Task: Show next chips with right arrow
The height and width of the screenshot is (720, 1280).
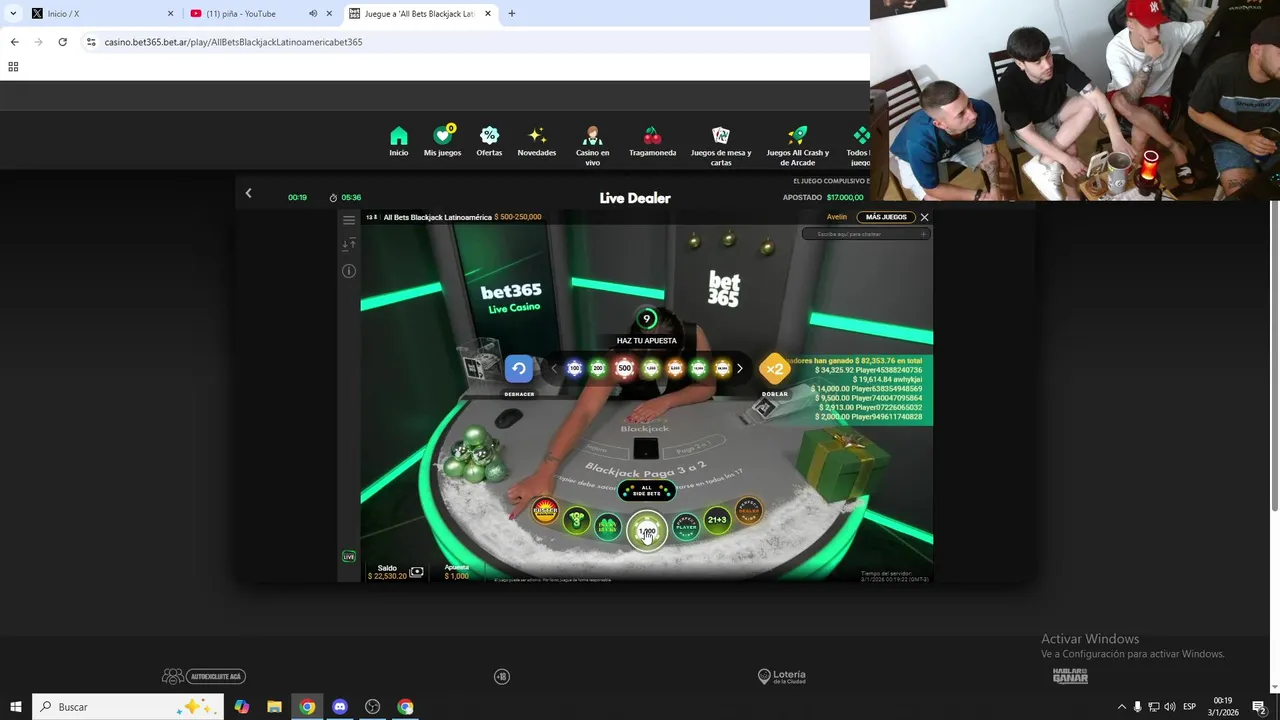Action: [x=739, y=369]
